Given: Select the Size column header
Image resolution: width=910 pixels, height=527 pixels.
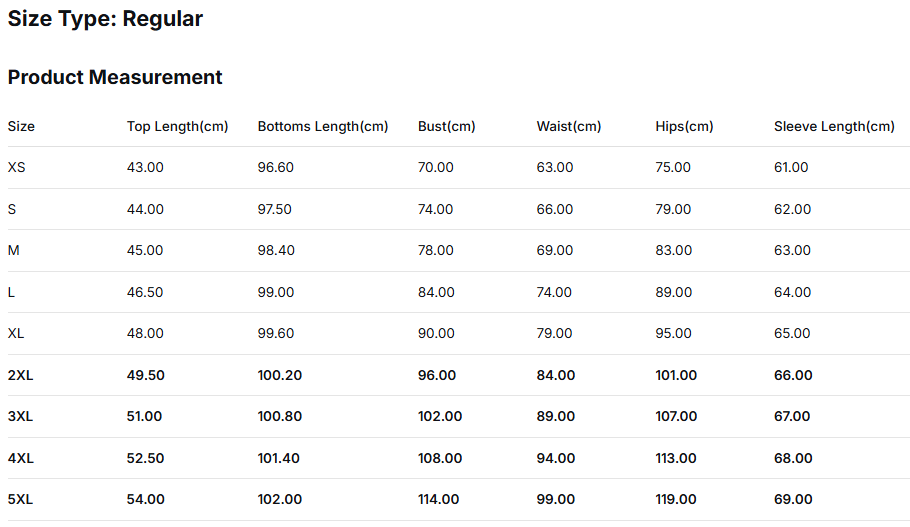Looking at the screenshot, I should (x=21, y=127).
